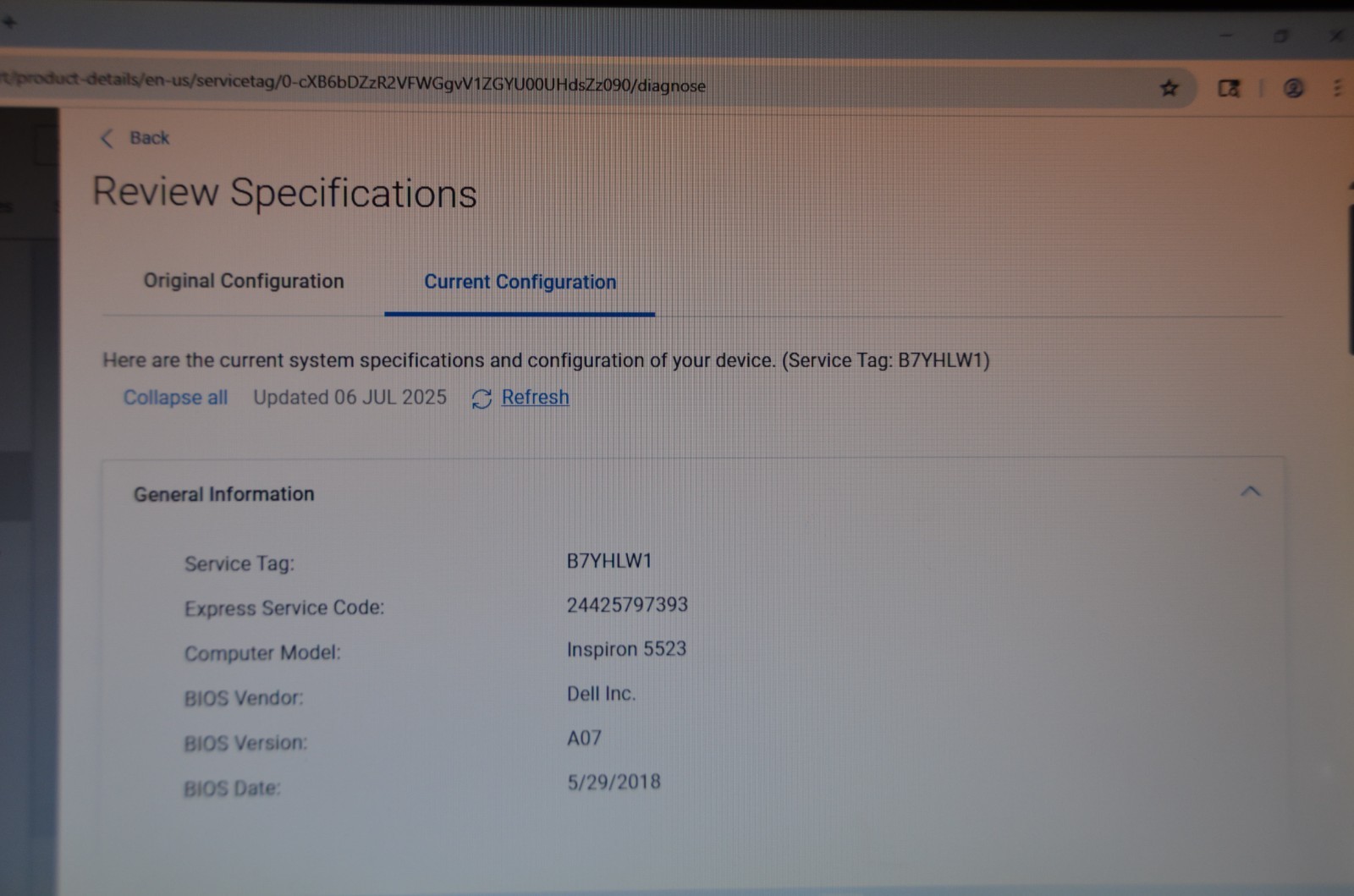Click the BIOS Date: label

[x=232, y=789]
